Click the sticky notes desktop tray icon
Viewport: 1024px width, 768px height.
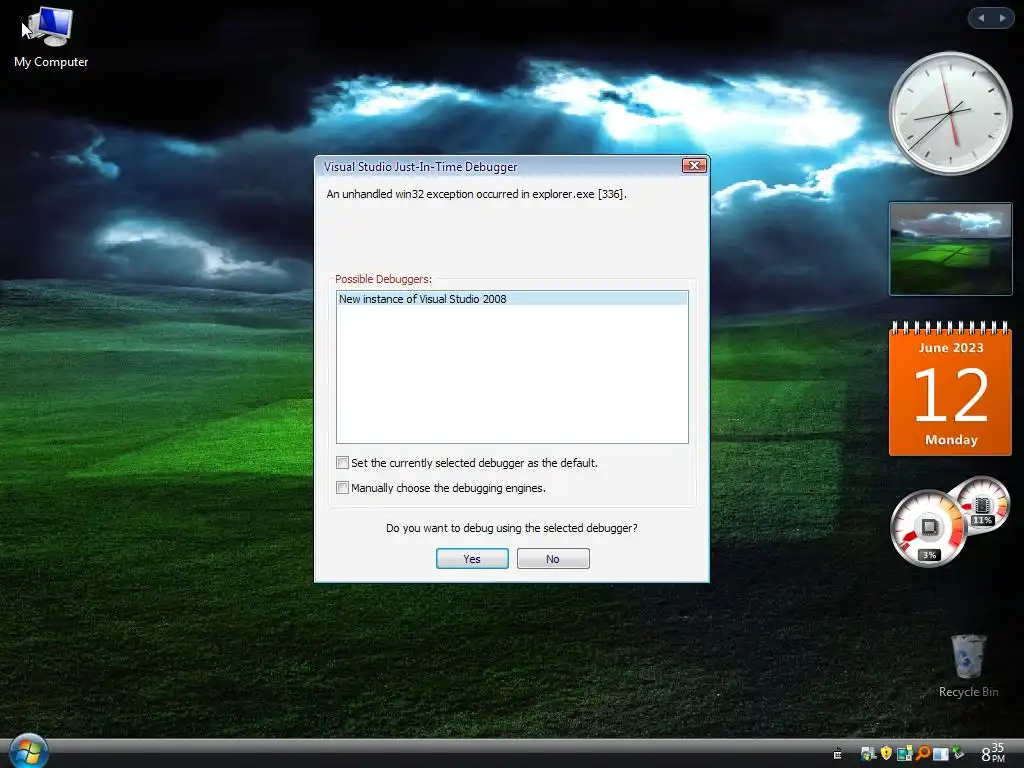(904, 753)
